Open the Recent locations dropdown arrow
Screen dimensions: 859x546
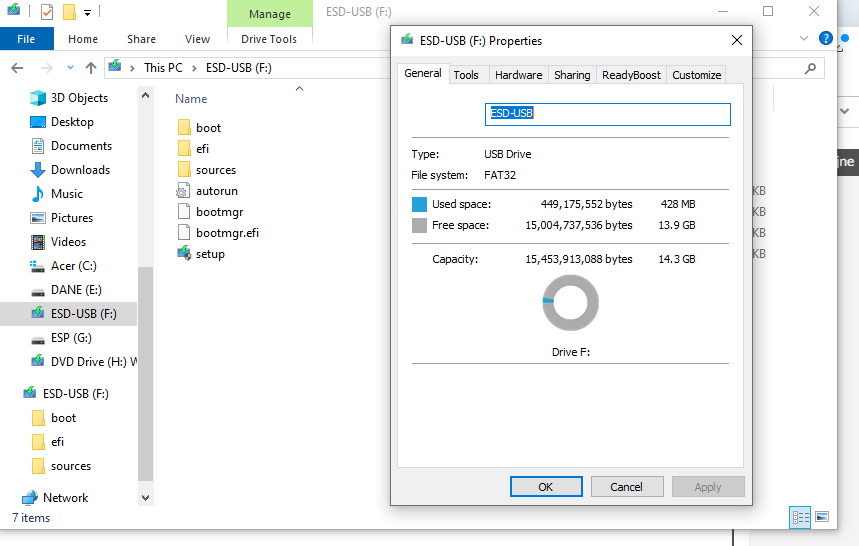[x=70, y=68]
